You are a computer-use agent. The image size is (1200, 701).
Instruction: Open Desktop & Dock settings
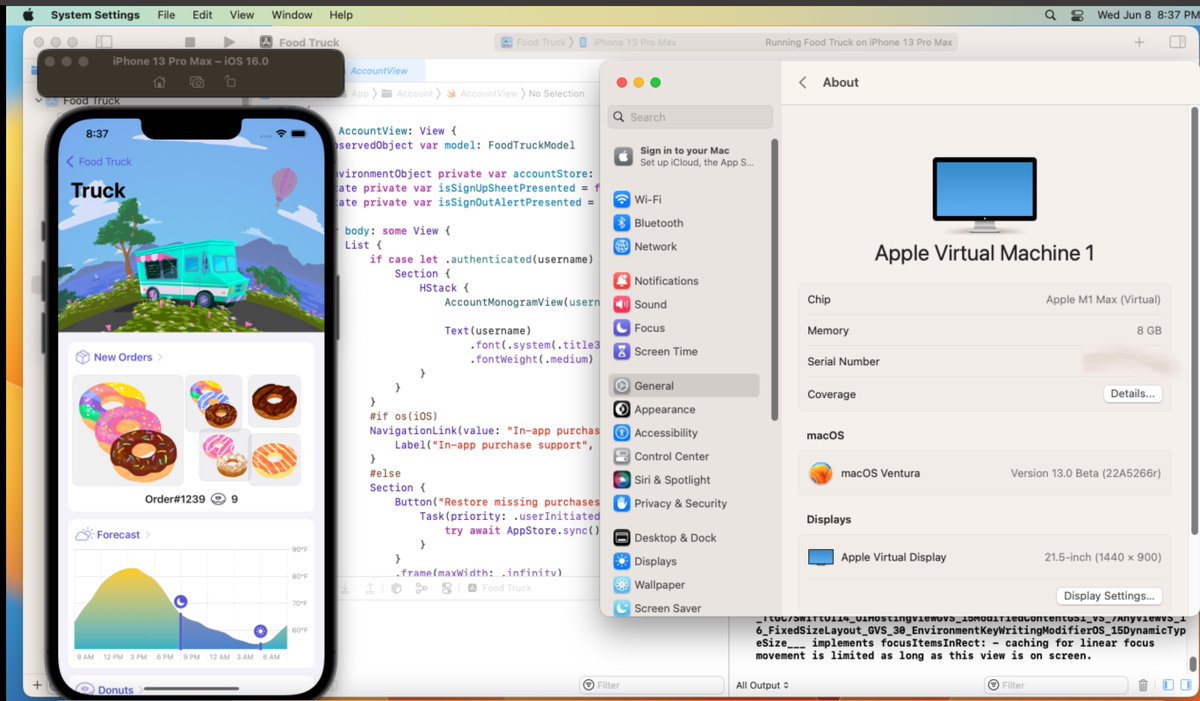[685, 538]
